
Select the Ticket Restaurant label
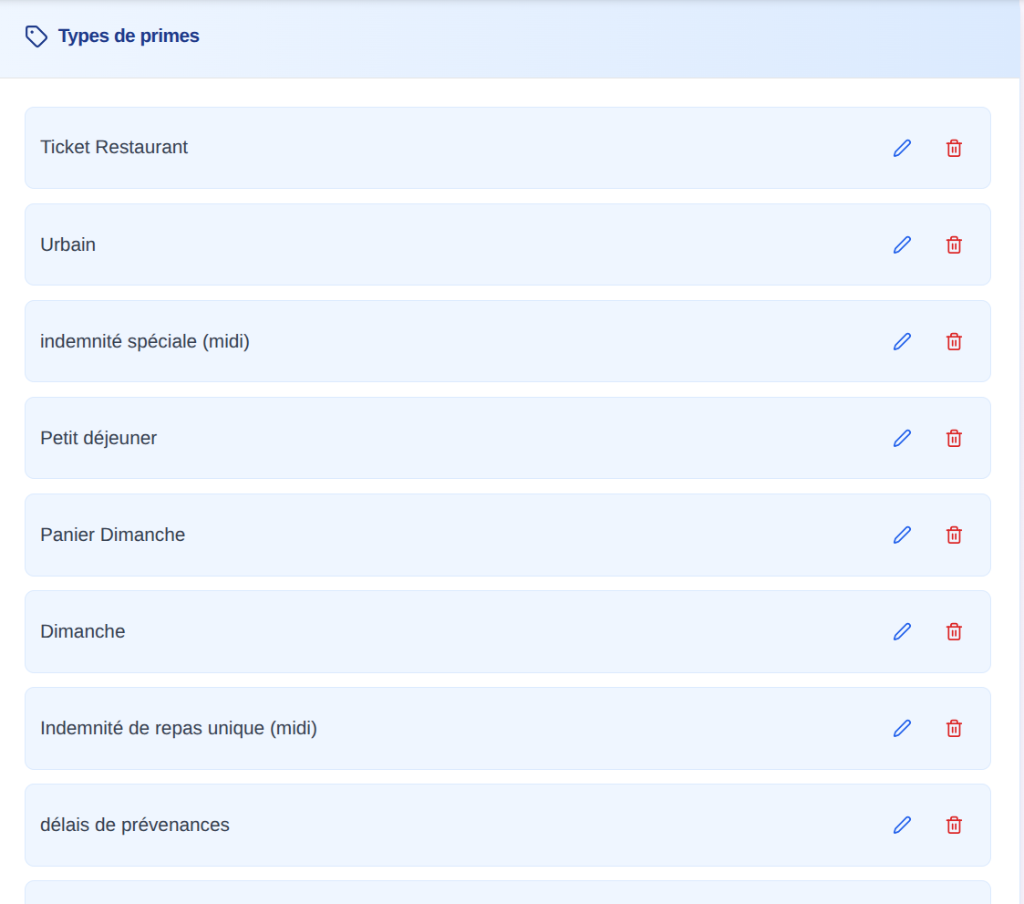[x=114, y=147]
